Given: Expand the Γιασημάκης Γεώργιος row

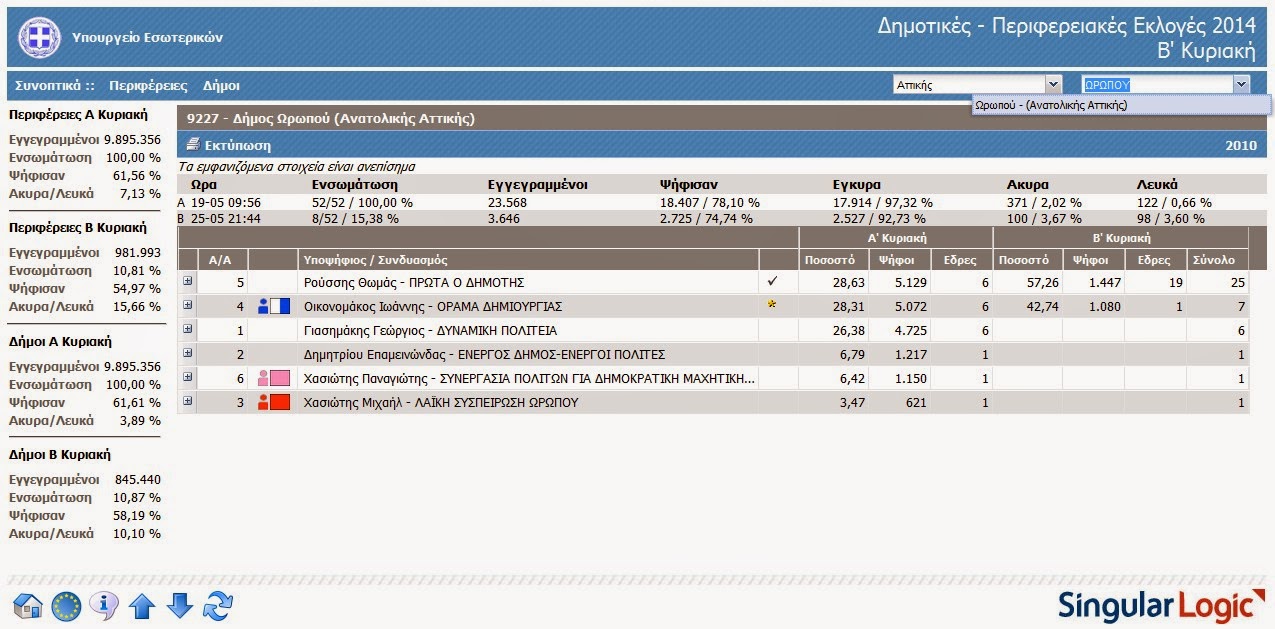Looking at the screenshot, I should [187, 329].
